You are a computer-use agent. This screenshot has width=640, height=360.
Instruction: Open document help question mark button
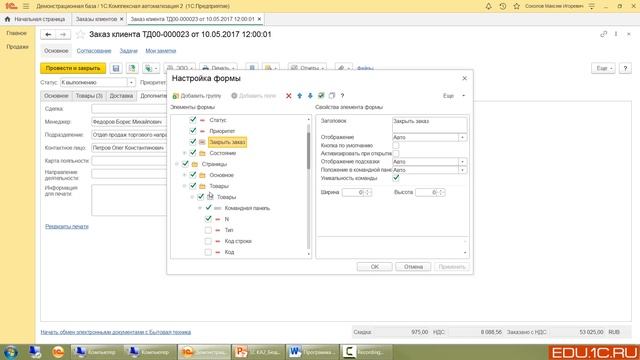(625, 68)
